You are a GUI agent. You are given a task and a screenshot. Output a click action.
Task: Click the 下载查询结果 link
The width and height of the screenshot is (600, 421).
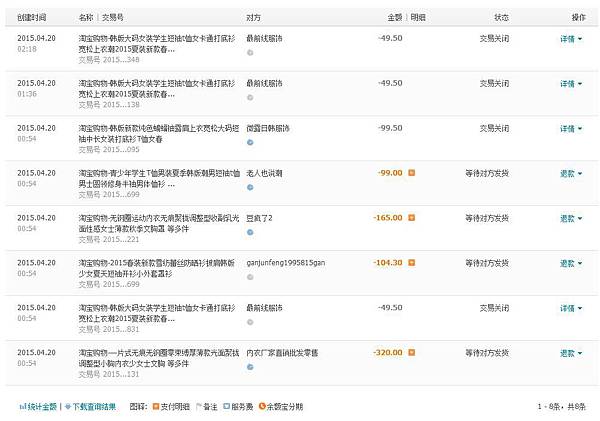click(x=94, y=406)
